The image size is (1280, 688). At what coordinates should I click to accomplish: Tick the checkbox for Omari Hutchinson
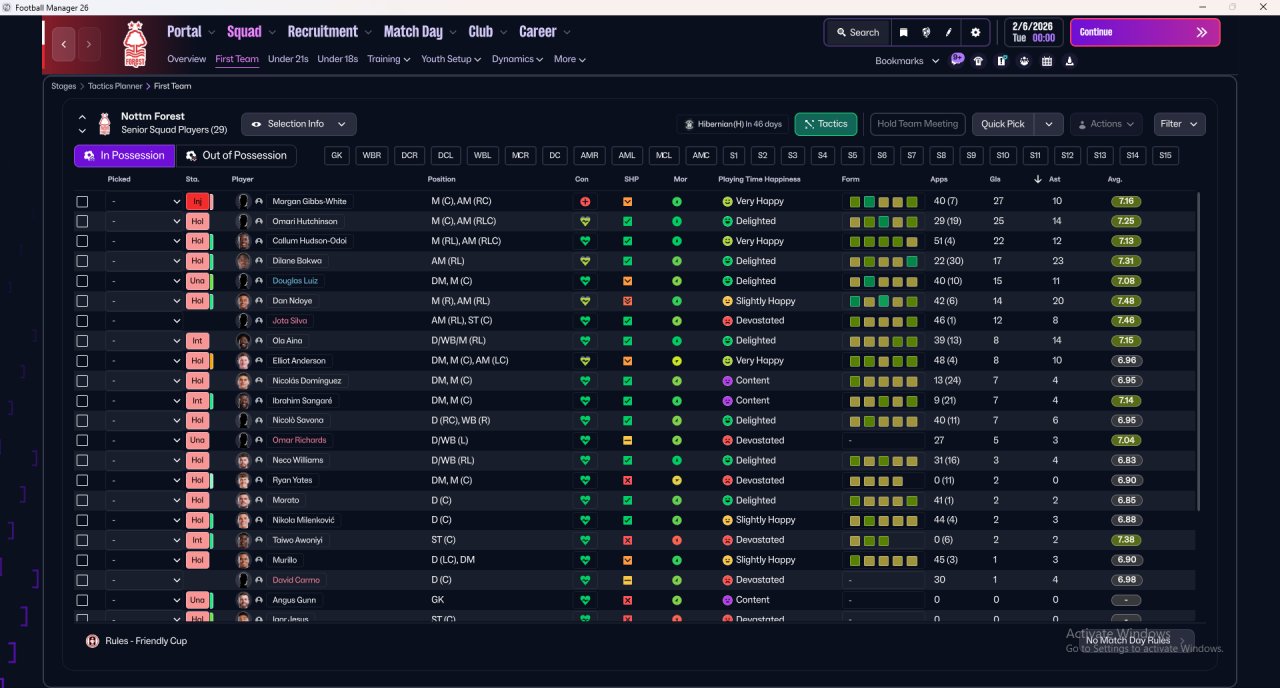click(x=82, y=221)
